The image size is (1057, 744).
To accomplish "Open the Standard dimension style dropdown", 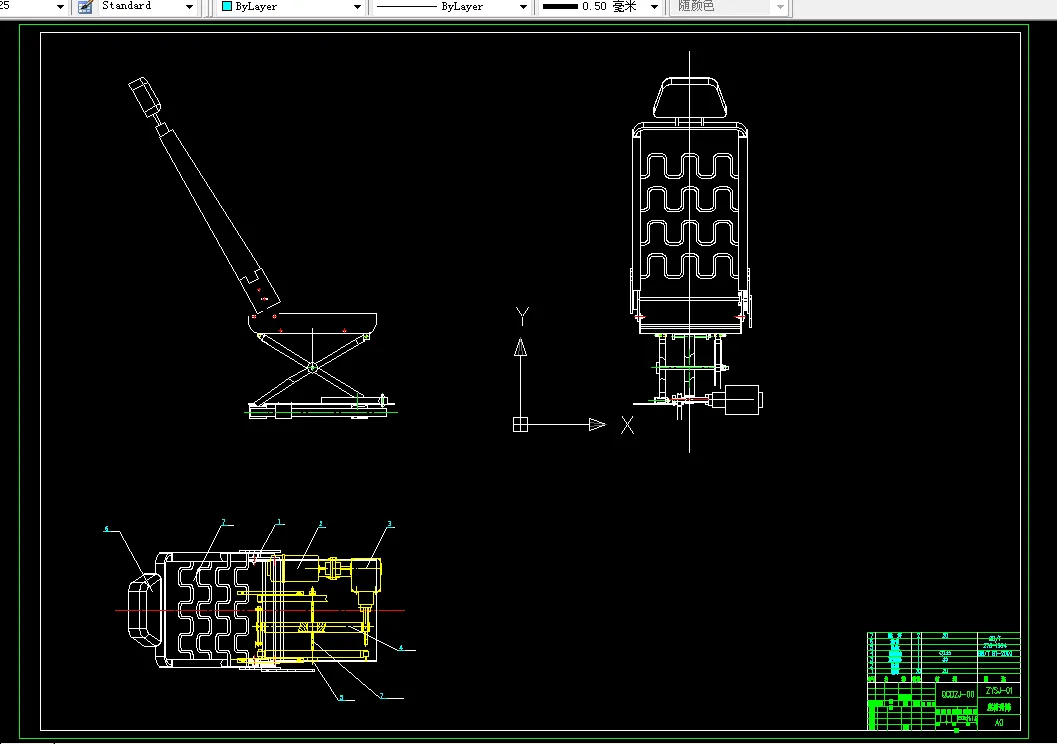I will 189,7.
